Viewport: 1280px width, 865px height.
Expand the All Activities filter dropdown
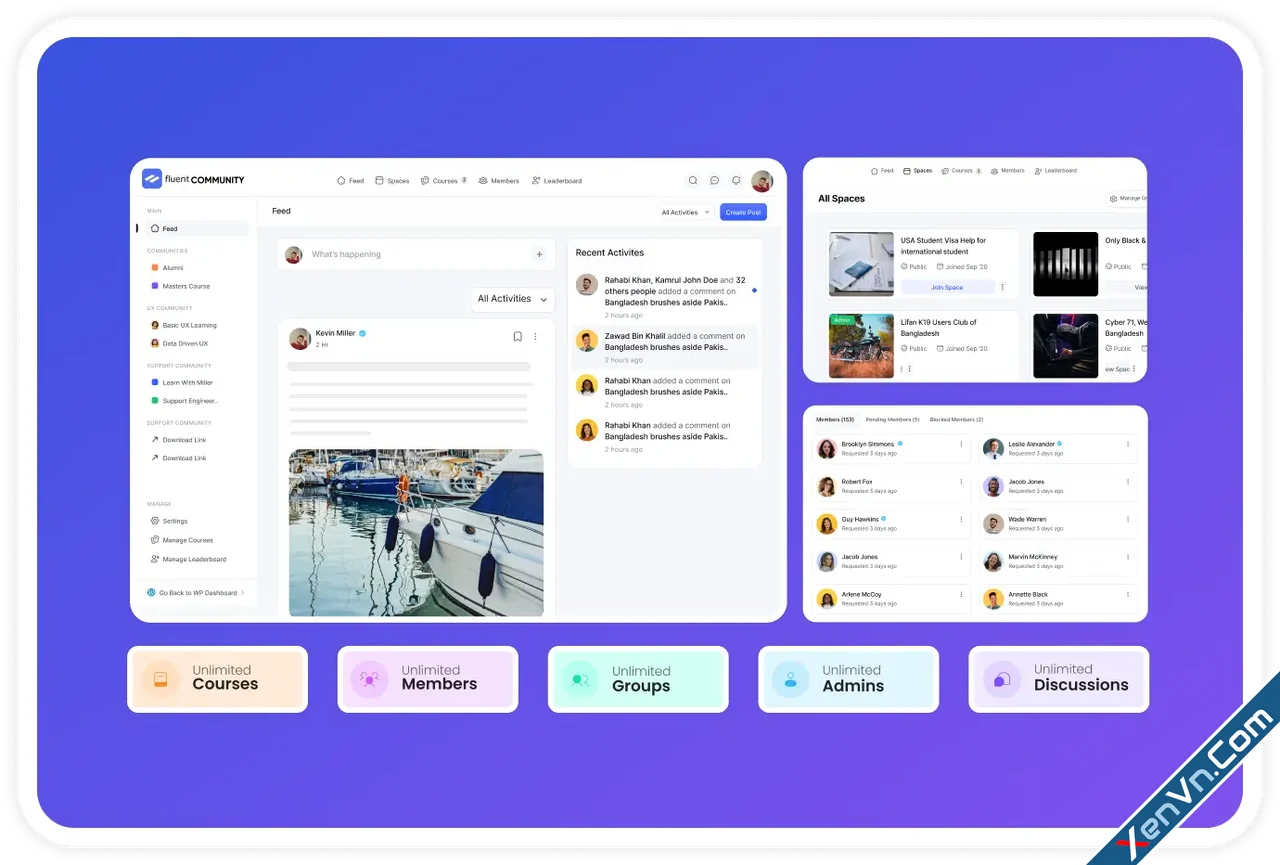click(512, 299)
